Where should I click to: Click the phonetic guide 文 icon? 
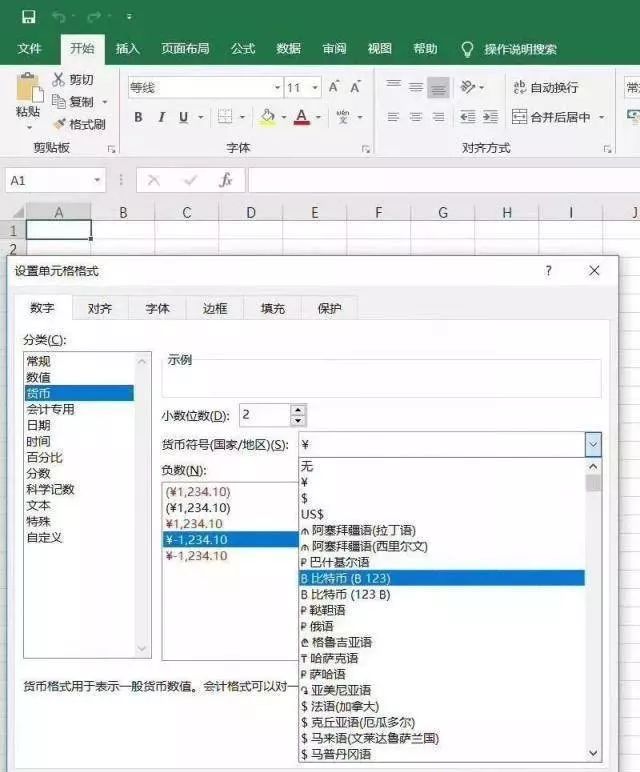343,117
